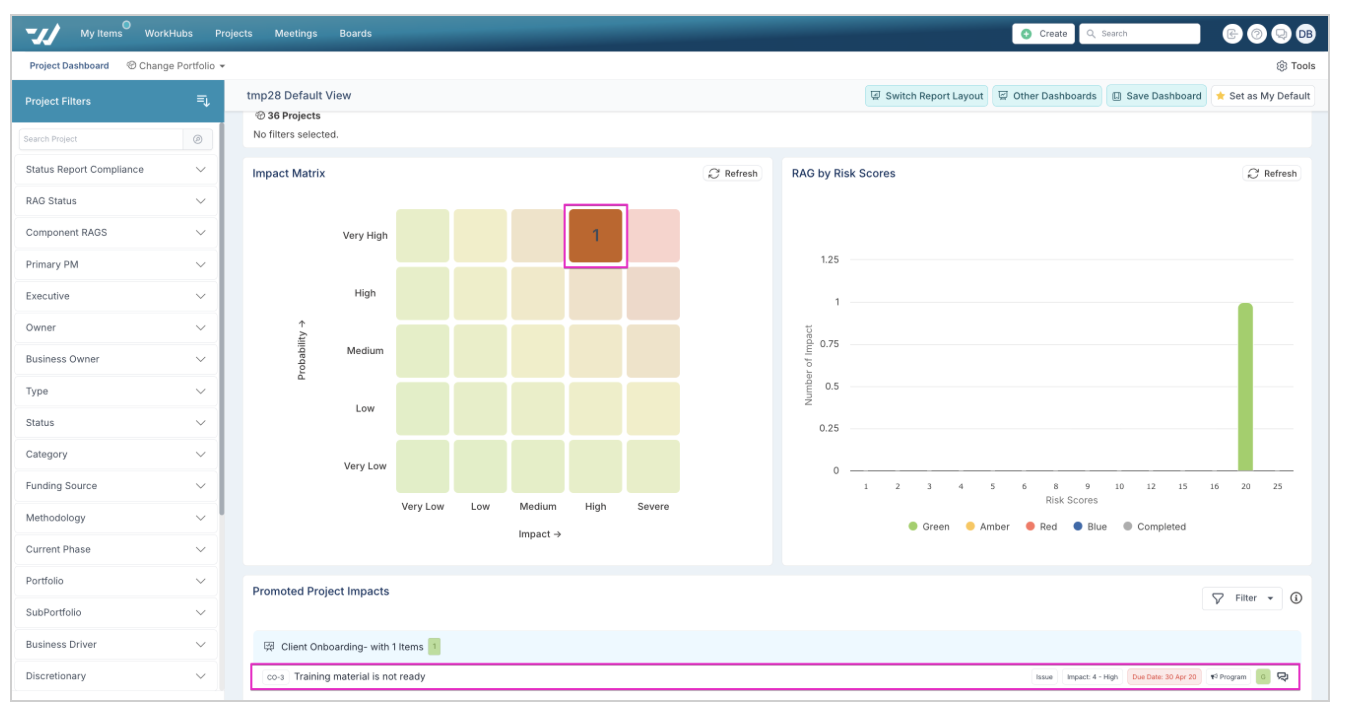Open Boards menu
The width and height of the screenshot is (1350, 712).
tap(355, 34)
